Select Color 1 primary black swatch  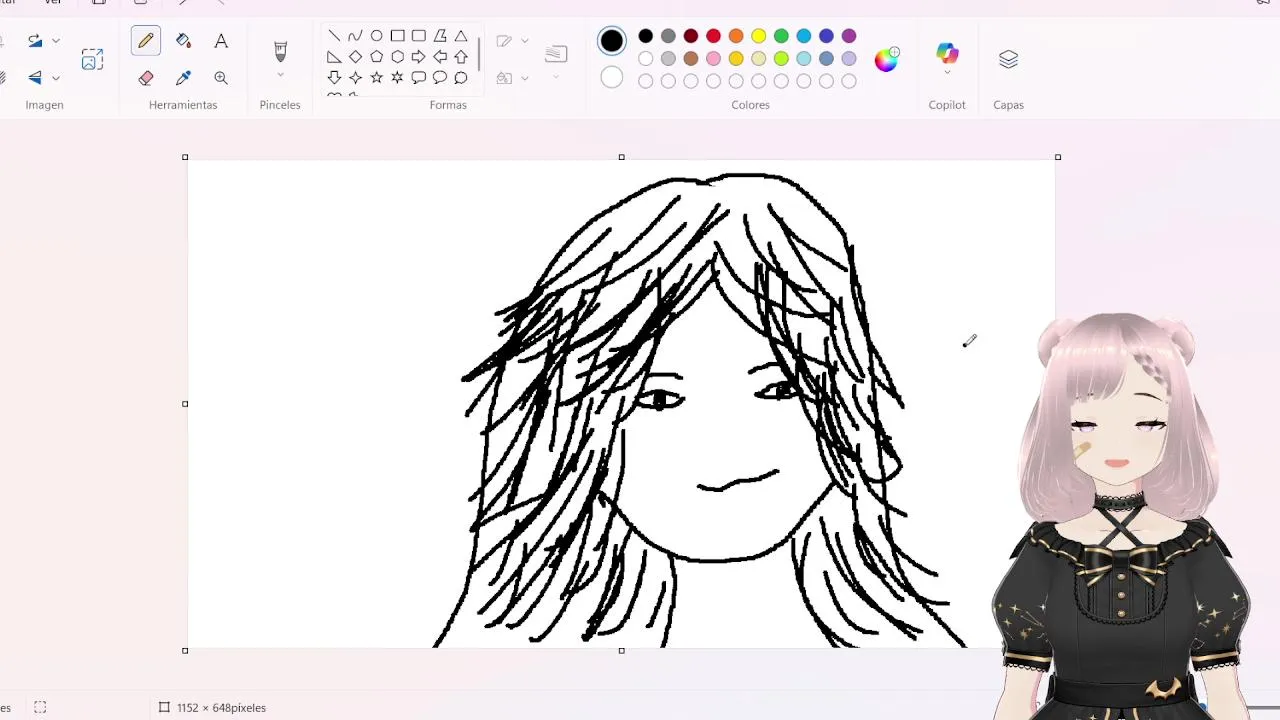pyautogui.click(x=612, y=41)
